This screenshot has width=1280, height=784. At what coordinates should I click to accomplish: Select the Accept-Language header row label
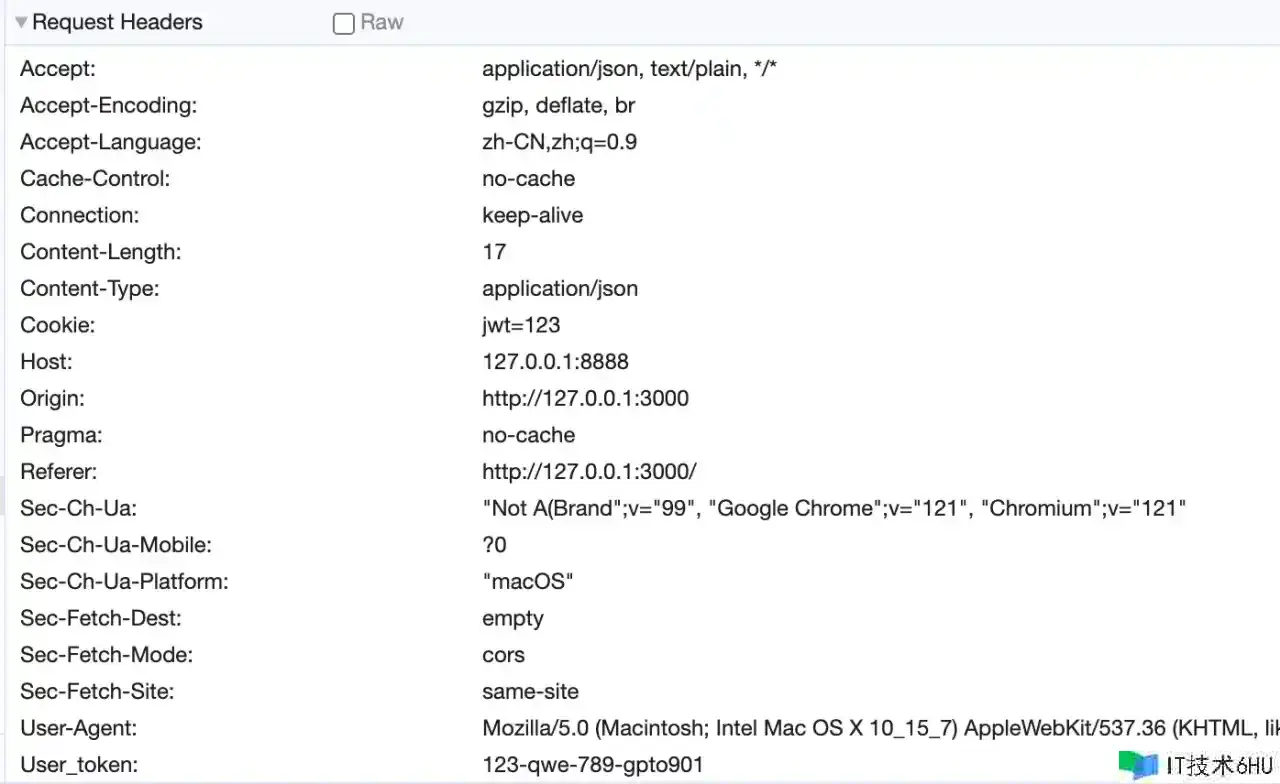click(110, 142)
